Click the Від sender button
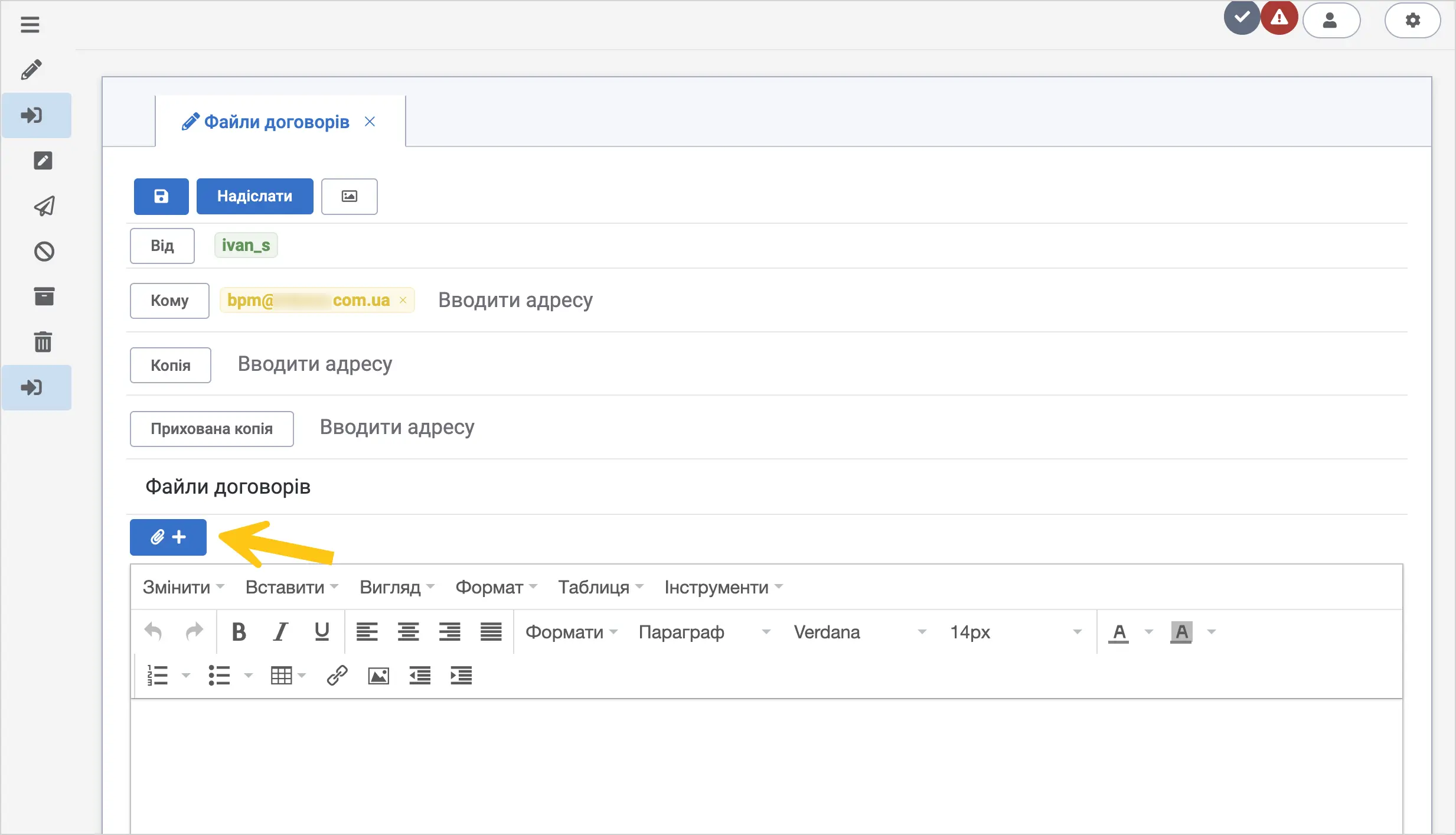This screenshot has width=1456, height=835. [x=162, y=246]
